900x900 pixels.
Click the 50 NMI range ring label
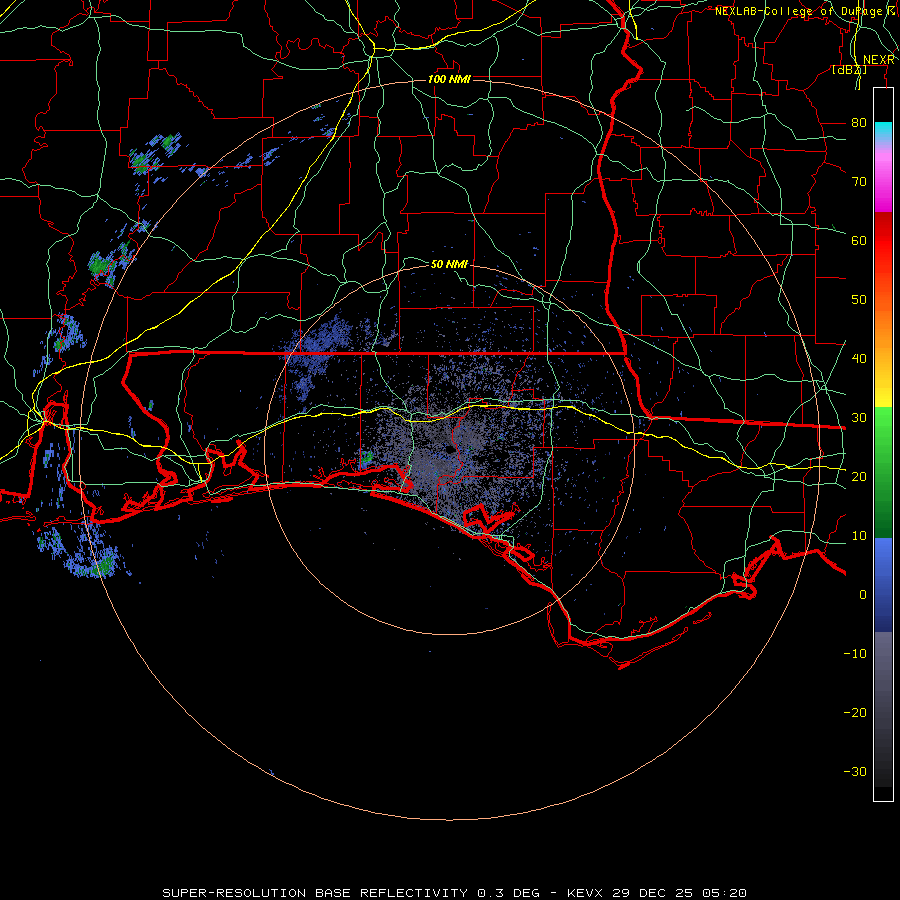(x=449, y=264)
